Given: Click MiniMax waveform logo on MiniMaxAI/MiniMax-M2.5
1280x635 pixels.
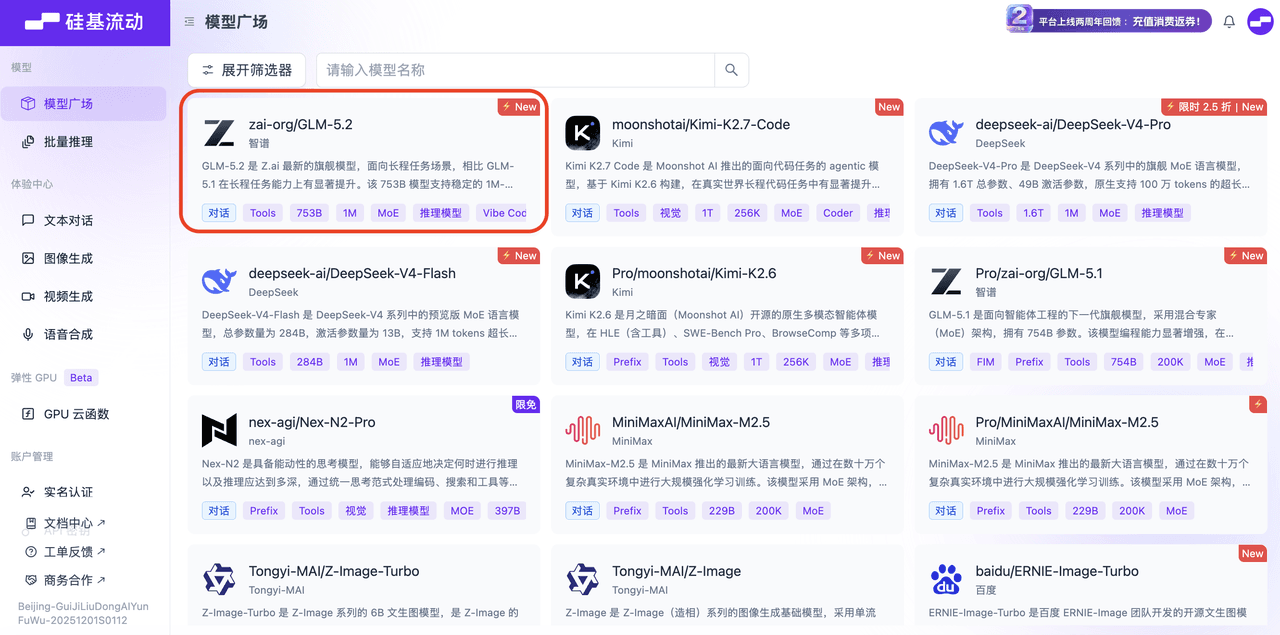Looking at the screenshot, I should (x=582, y=431).
